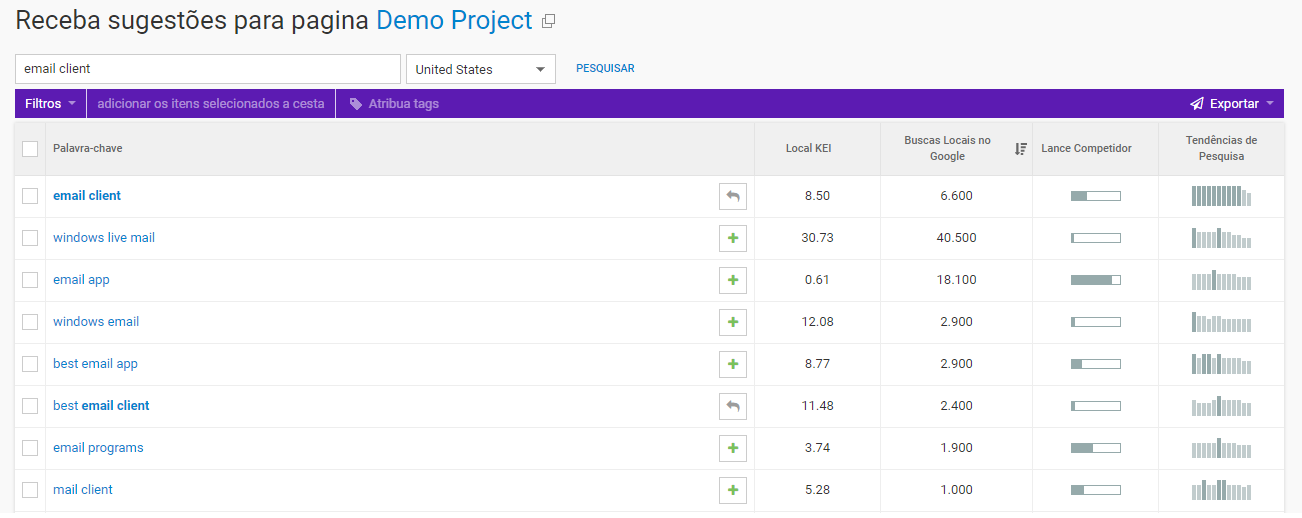This screenshot has width=1302, height=518.
Task: Check the best email client row checkbox
Action: tap(30, 406)
